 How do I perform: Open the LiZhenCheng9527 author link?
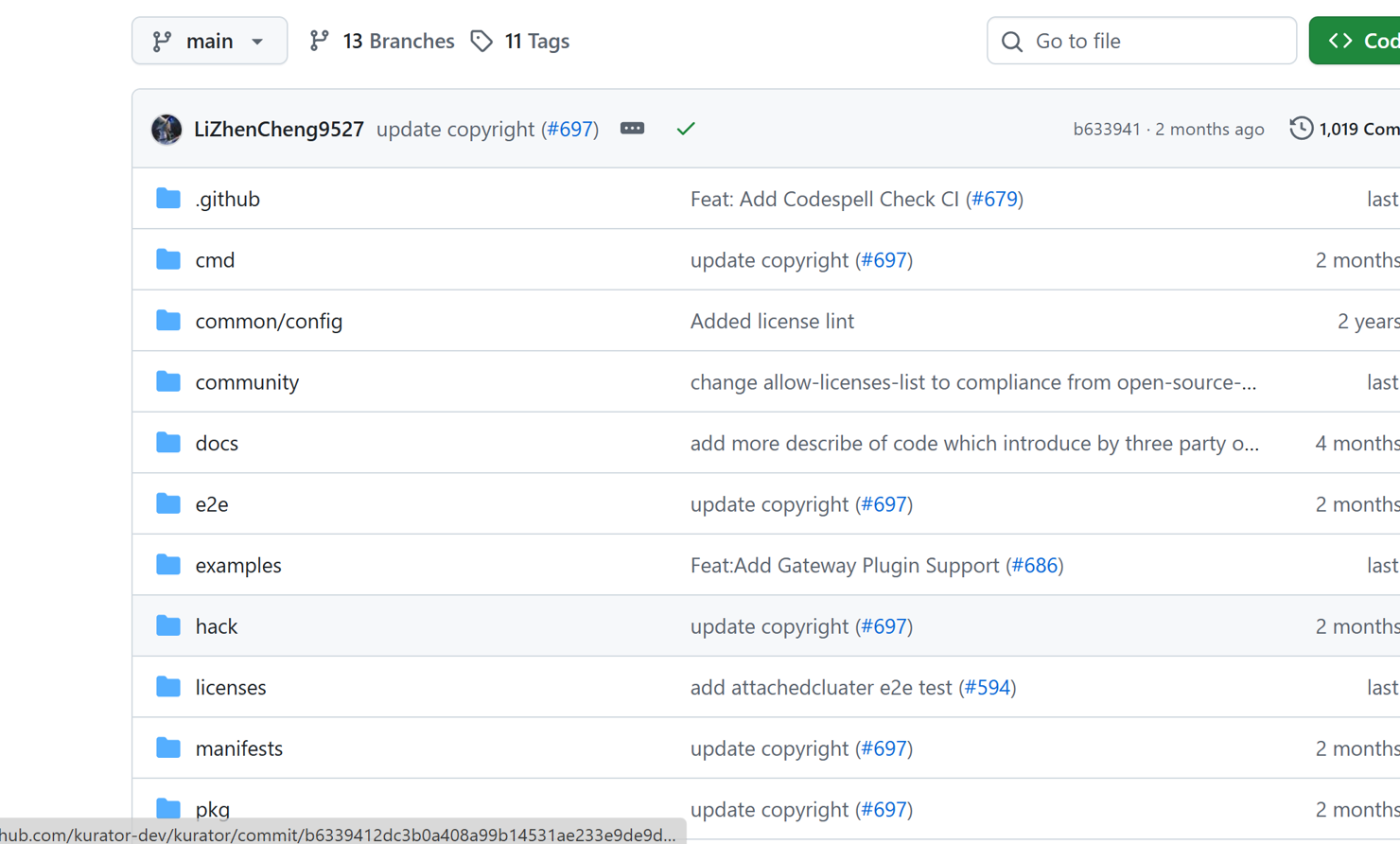pos(279,129)
